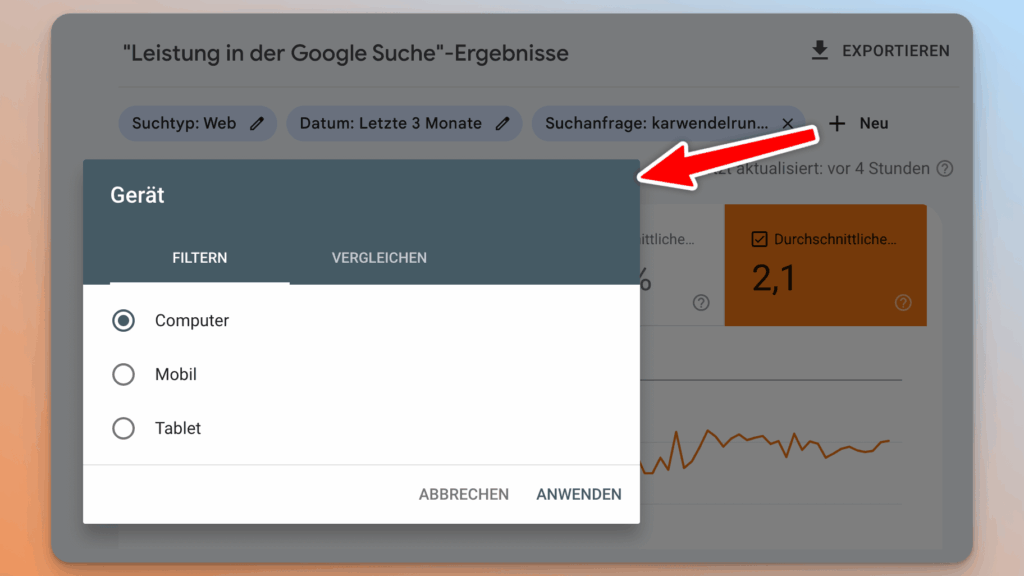Click the 2,1 average position value
Screen dimensions: 1024x576
(774, 278)
